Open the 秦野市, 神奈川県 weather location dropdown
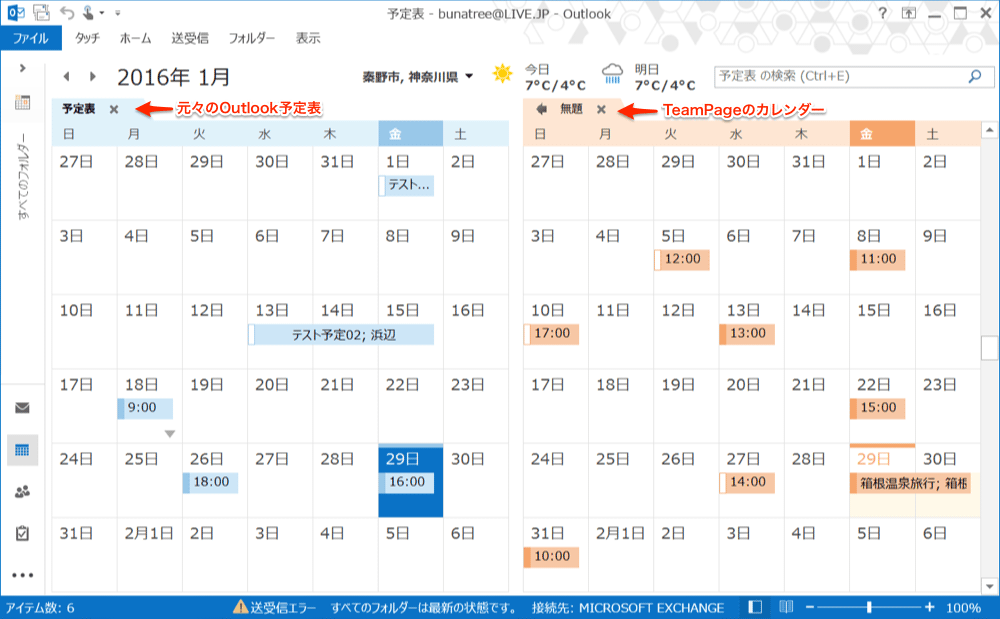This screenshot has width=1000, height=619. pyautogui.click(x=418, y=77)
